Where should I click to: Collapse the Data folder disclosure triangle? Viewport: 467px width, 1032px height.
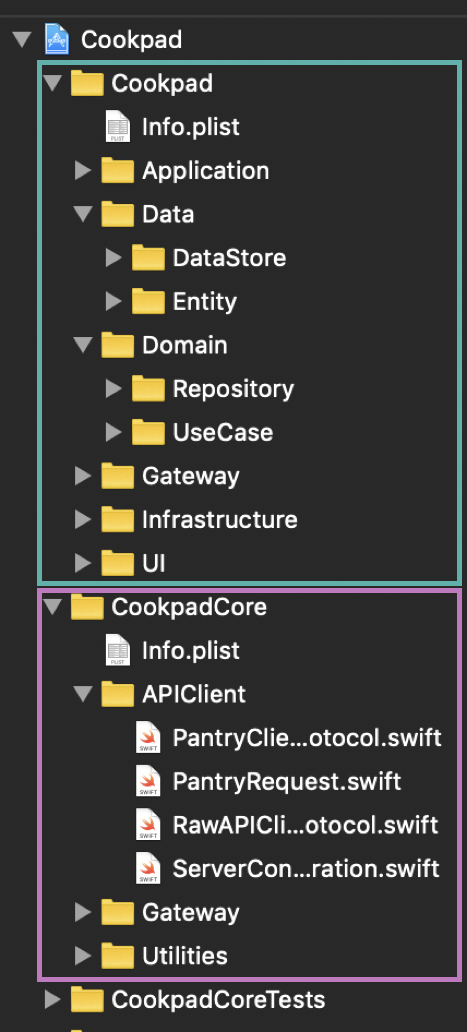click(82, 214)
